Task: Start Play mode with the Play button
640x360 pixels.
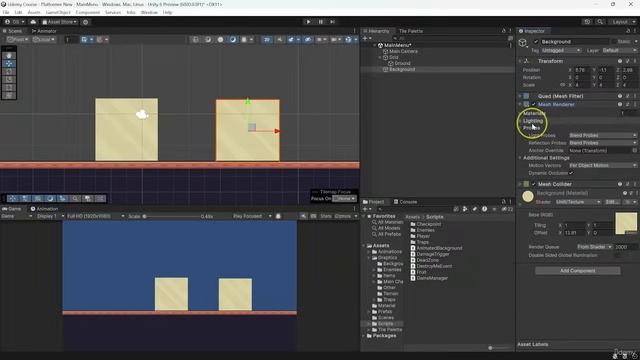Action: click(x=308, y=22)
